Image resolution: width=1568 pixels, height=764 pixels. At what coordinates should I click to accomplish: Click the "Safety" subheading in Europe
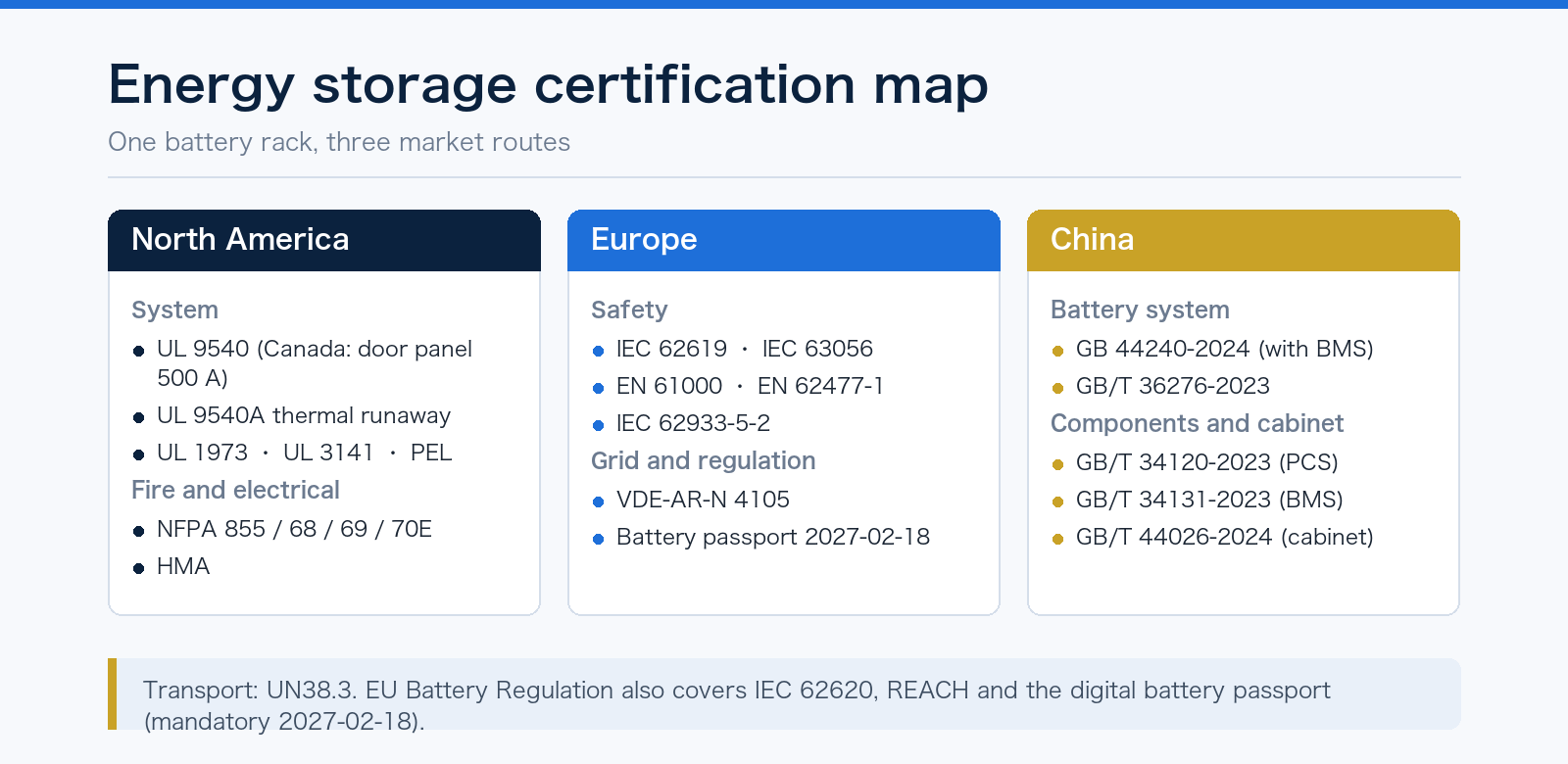click(629, 310)
